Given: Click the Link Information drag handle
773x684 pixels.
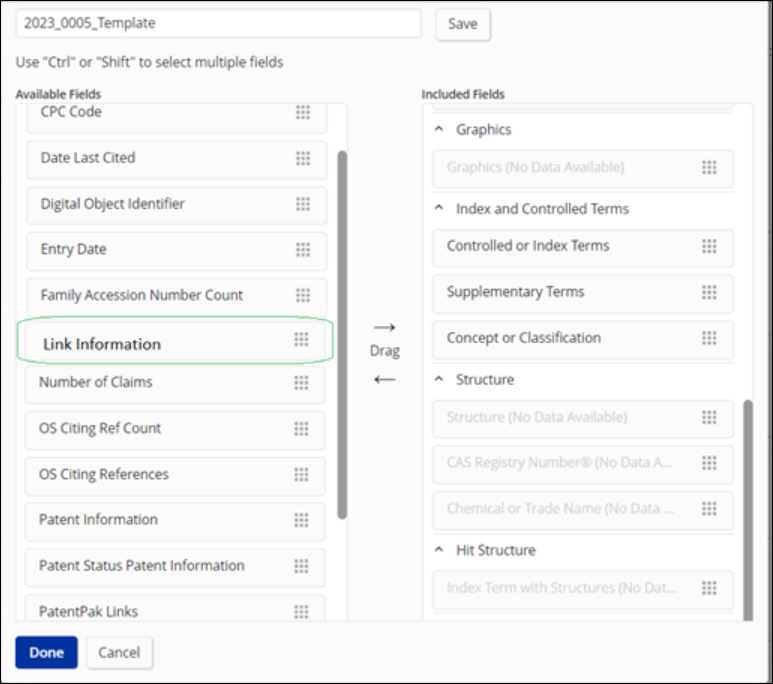Looking at the screenshot, I should click(x=301, y=340).
